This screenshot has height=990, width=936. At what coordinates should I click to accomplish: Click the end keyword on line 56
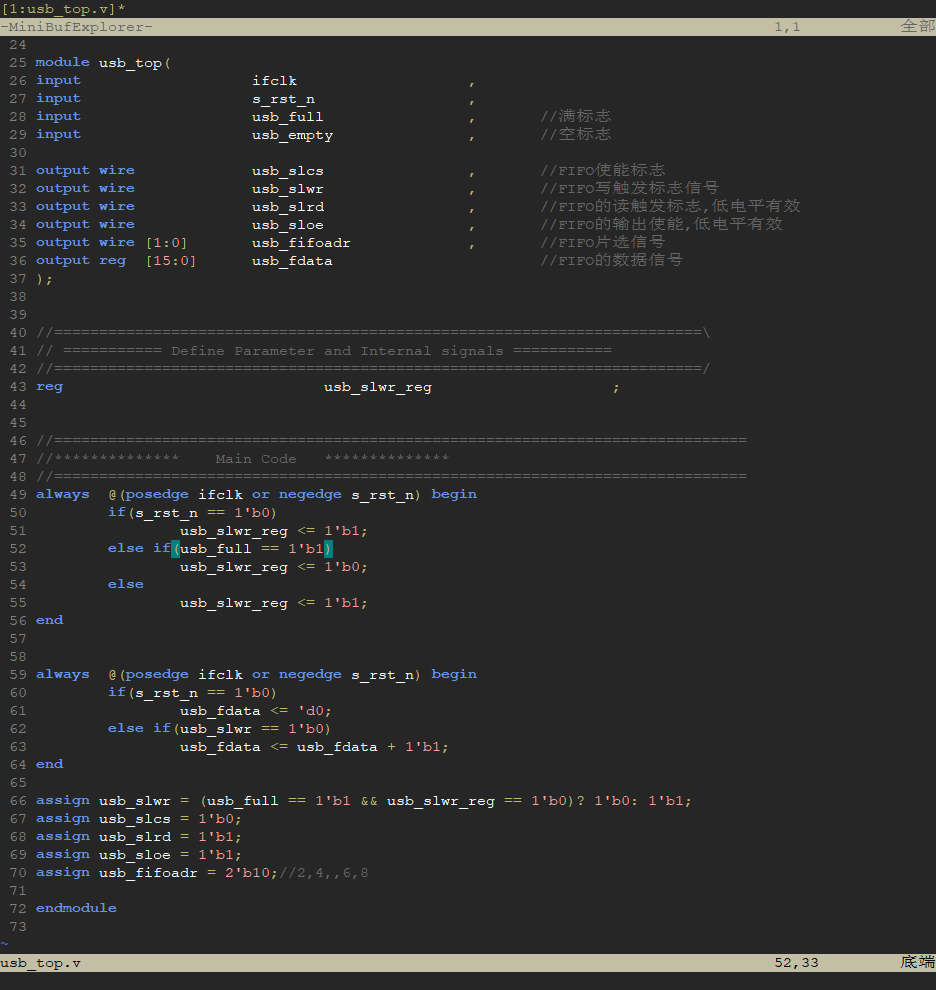tap(49, 621)
